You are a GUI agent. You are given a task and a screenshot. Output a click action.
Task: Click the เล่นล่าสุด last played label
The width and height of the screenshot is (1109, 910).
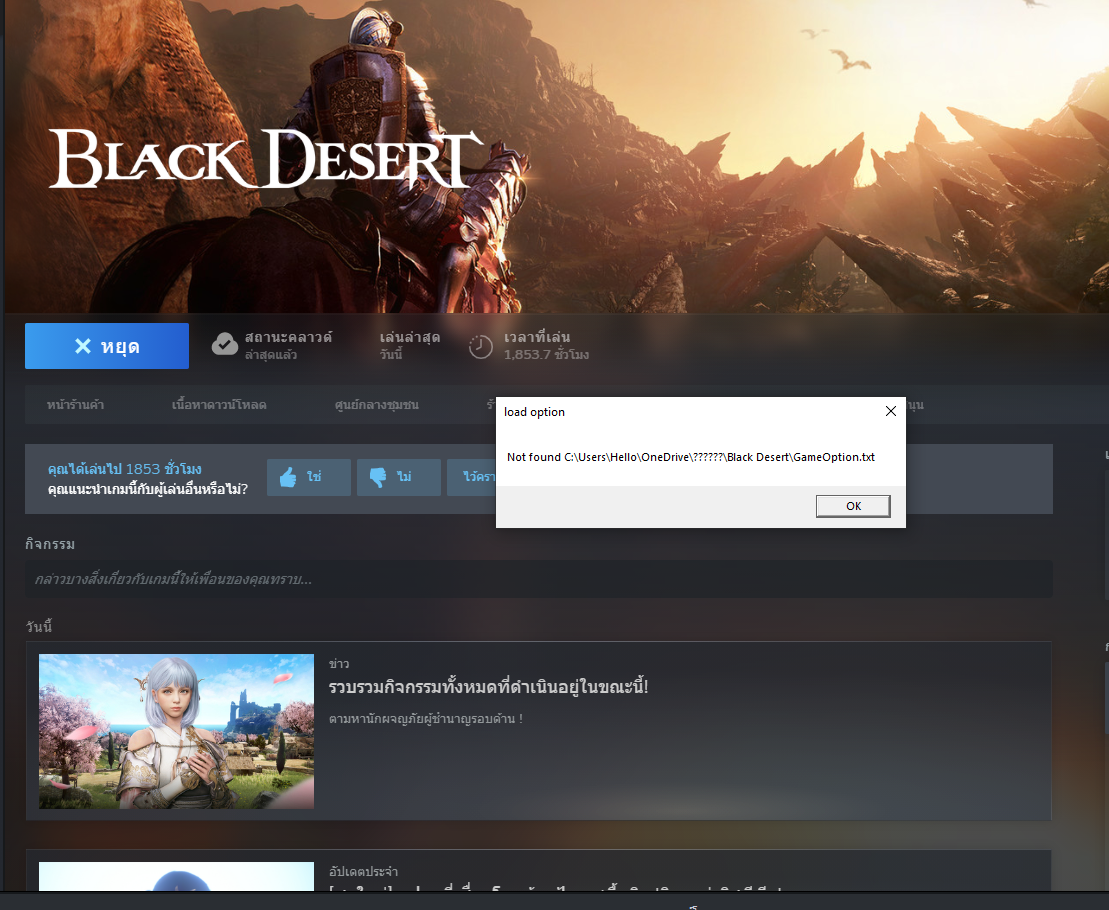click(x=410, y=337)
